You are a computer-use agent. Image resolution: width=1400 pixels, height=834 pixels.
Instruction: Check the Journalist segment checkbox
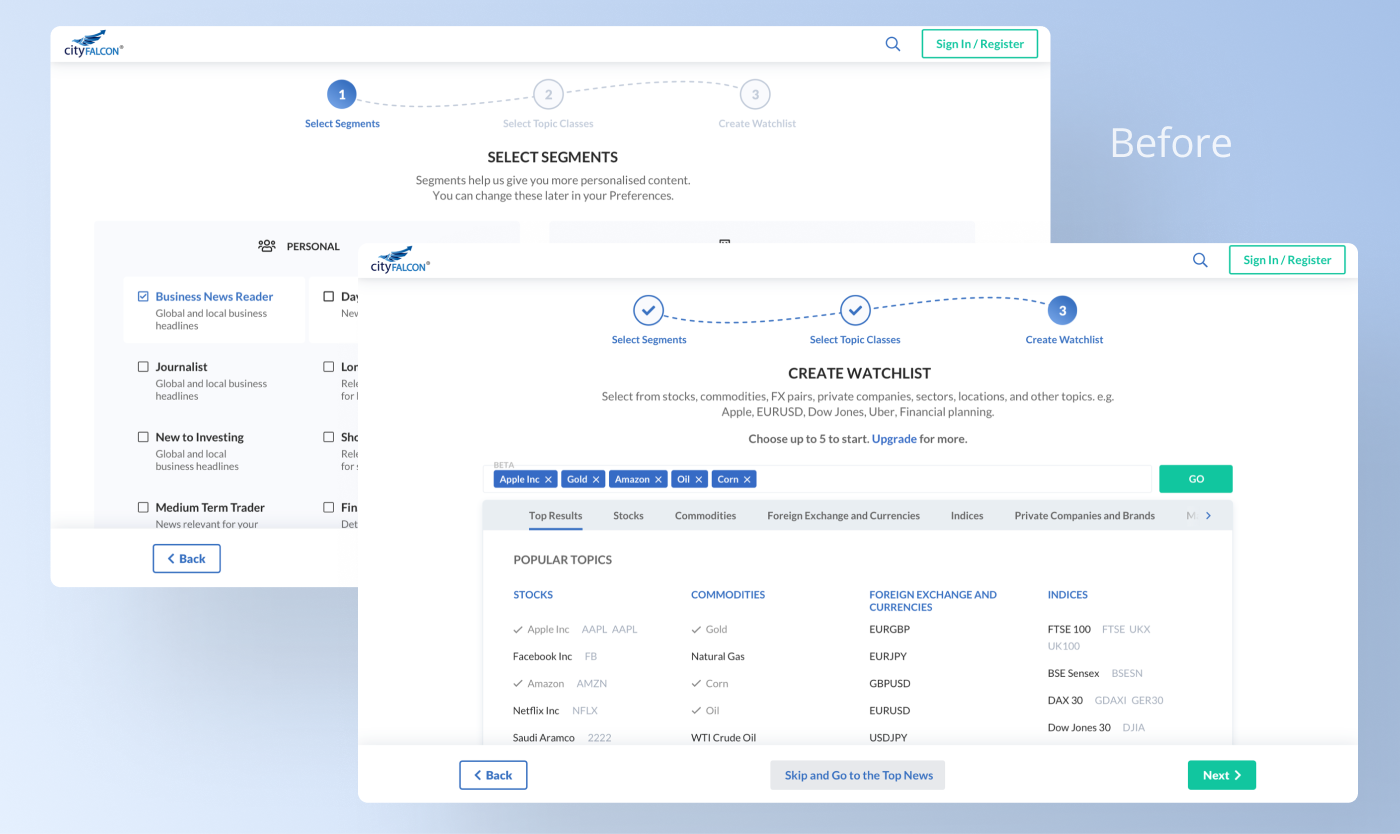(143, 367)
